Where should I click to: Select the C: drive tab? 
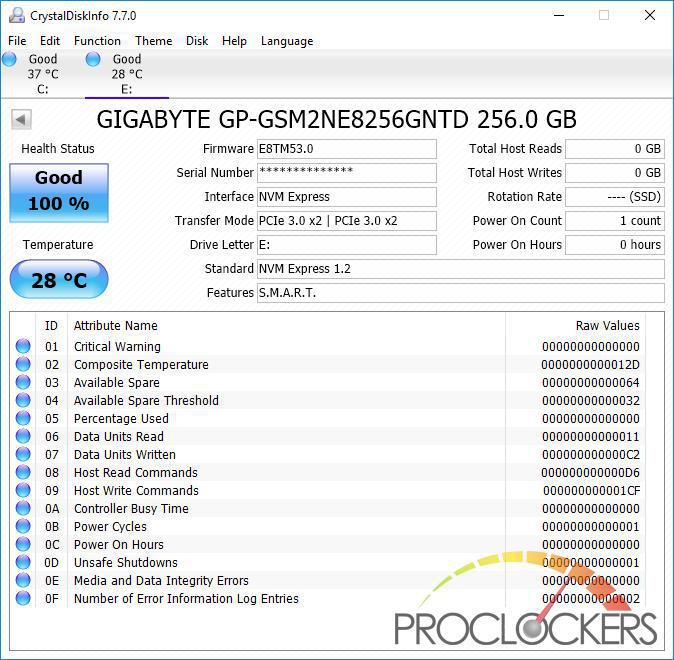point(43,74)
